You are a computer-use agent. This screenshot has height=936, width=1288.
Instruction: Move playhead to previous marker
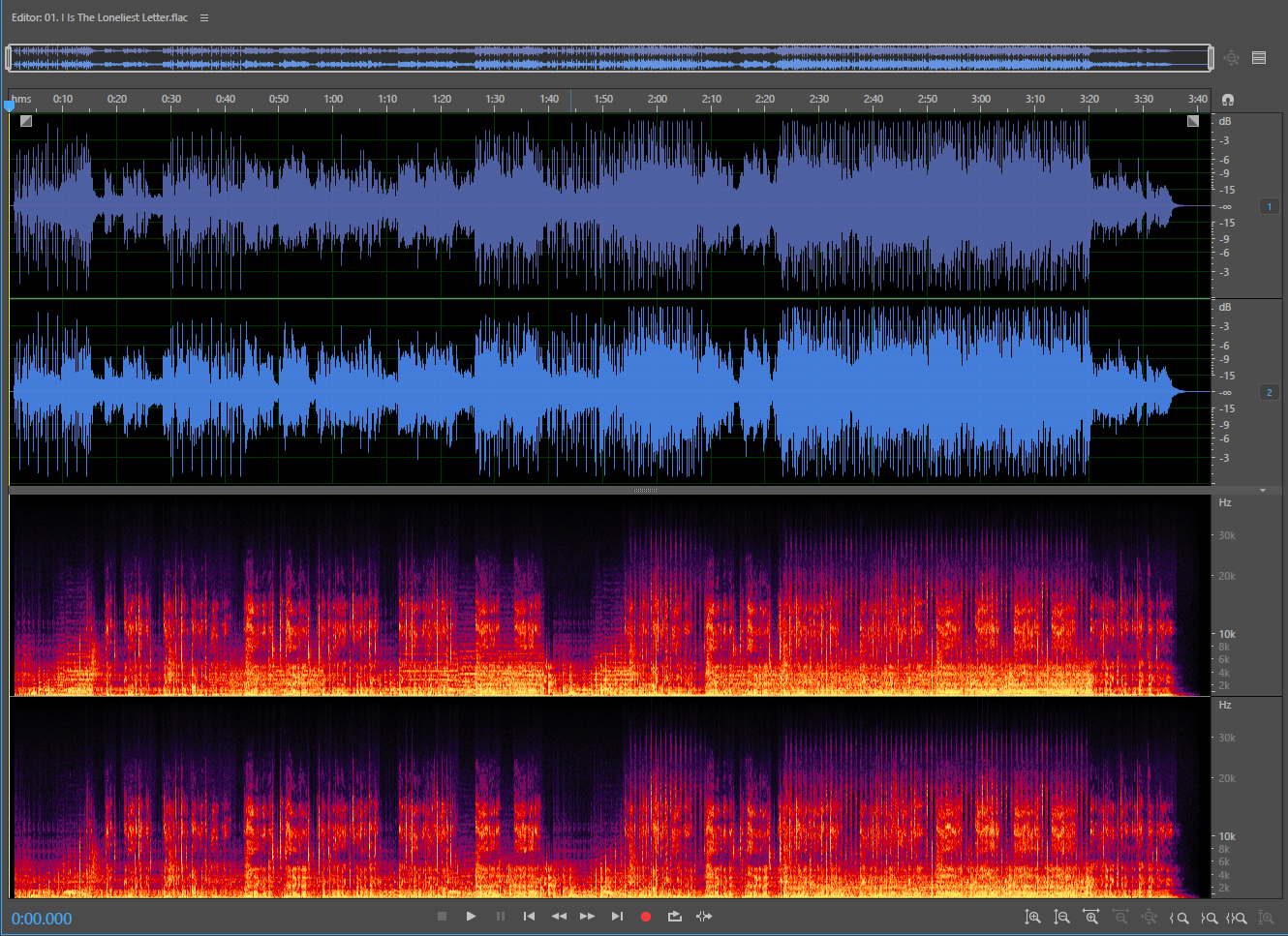click(x=529, y=916)
